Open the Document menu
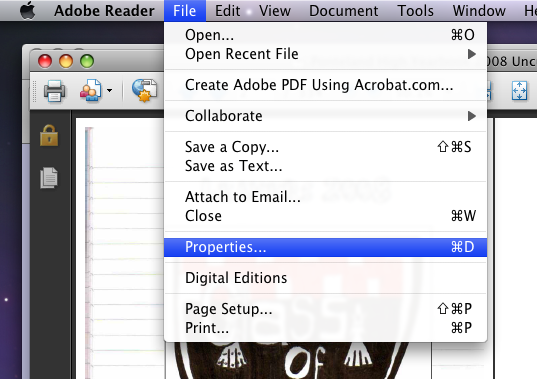This screenshot has height=379, width=537. coord(344,11)
